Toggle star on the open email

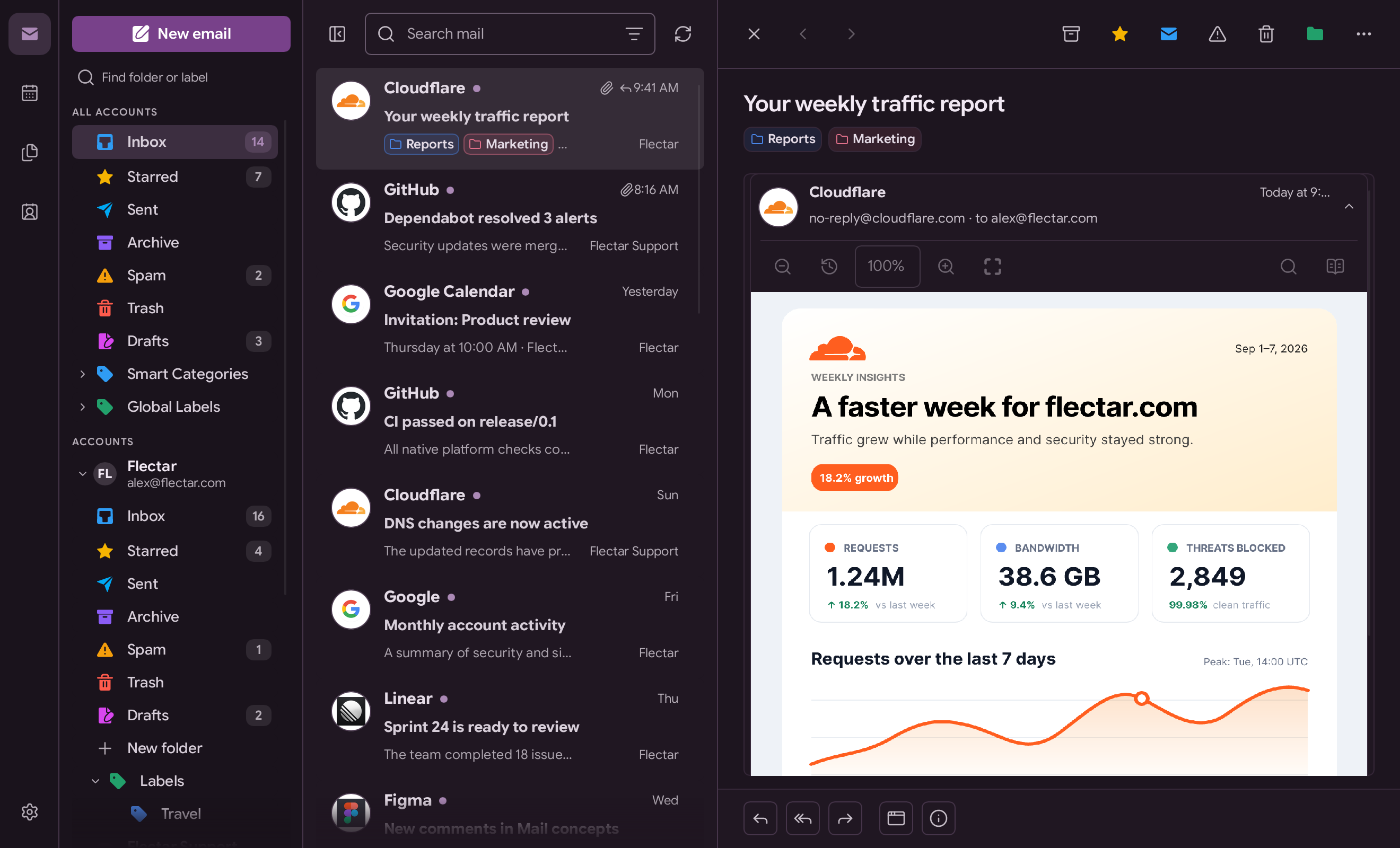click(x=1120, y=34)
